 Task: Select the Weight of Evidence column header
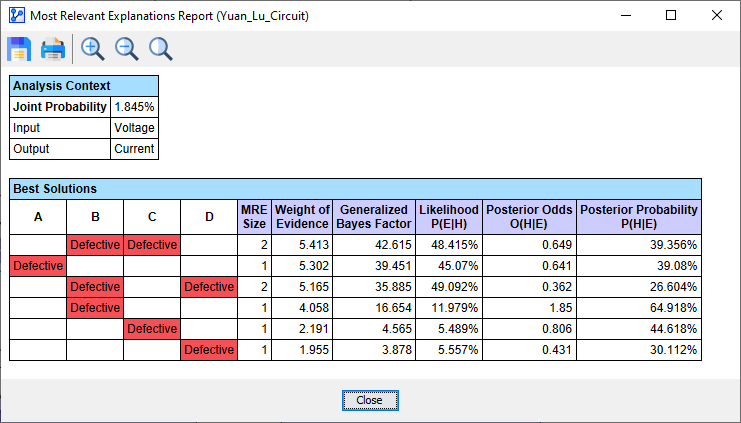click(302, 217)
